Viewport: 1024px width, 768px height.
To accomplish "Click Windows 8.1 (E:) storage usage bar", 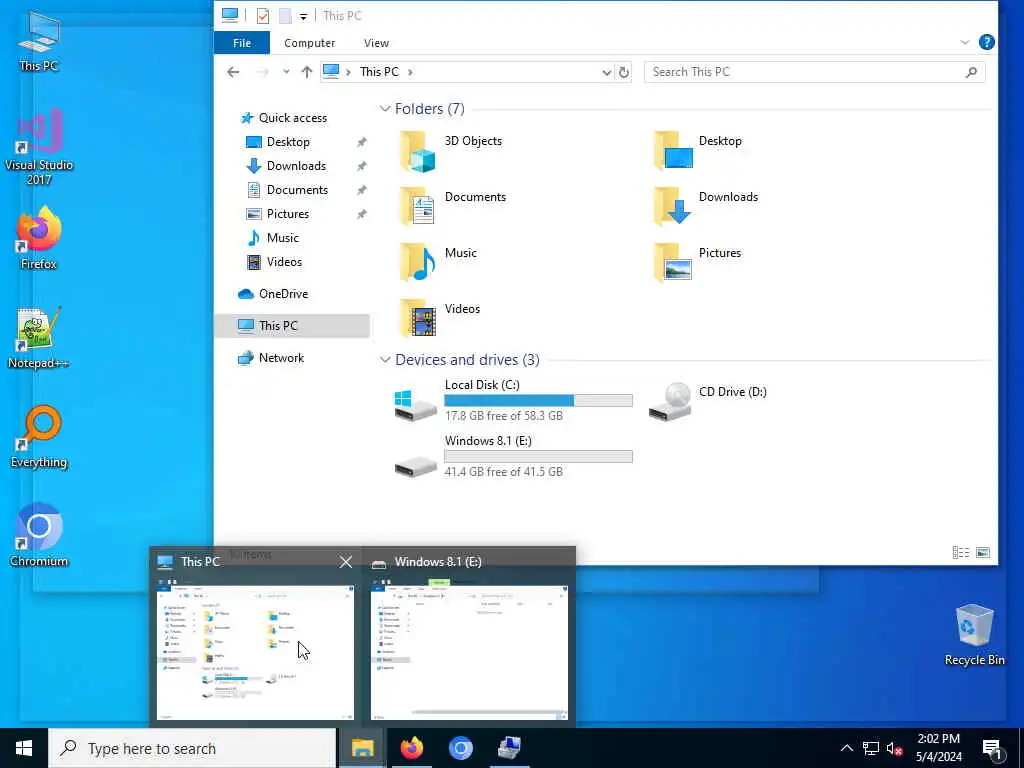I will (x=538, y=456).
